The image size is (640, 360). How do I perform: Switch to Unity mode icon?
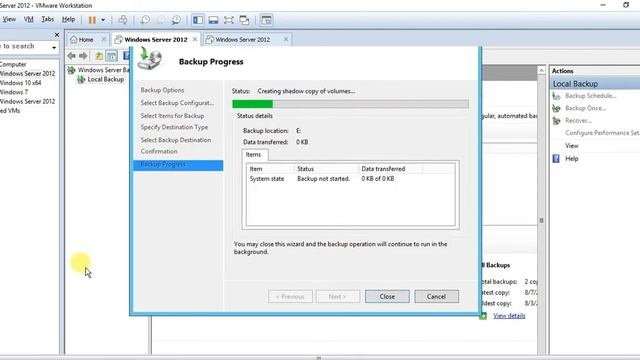[244, 20]
